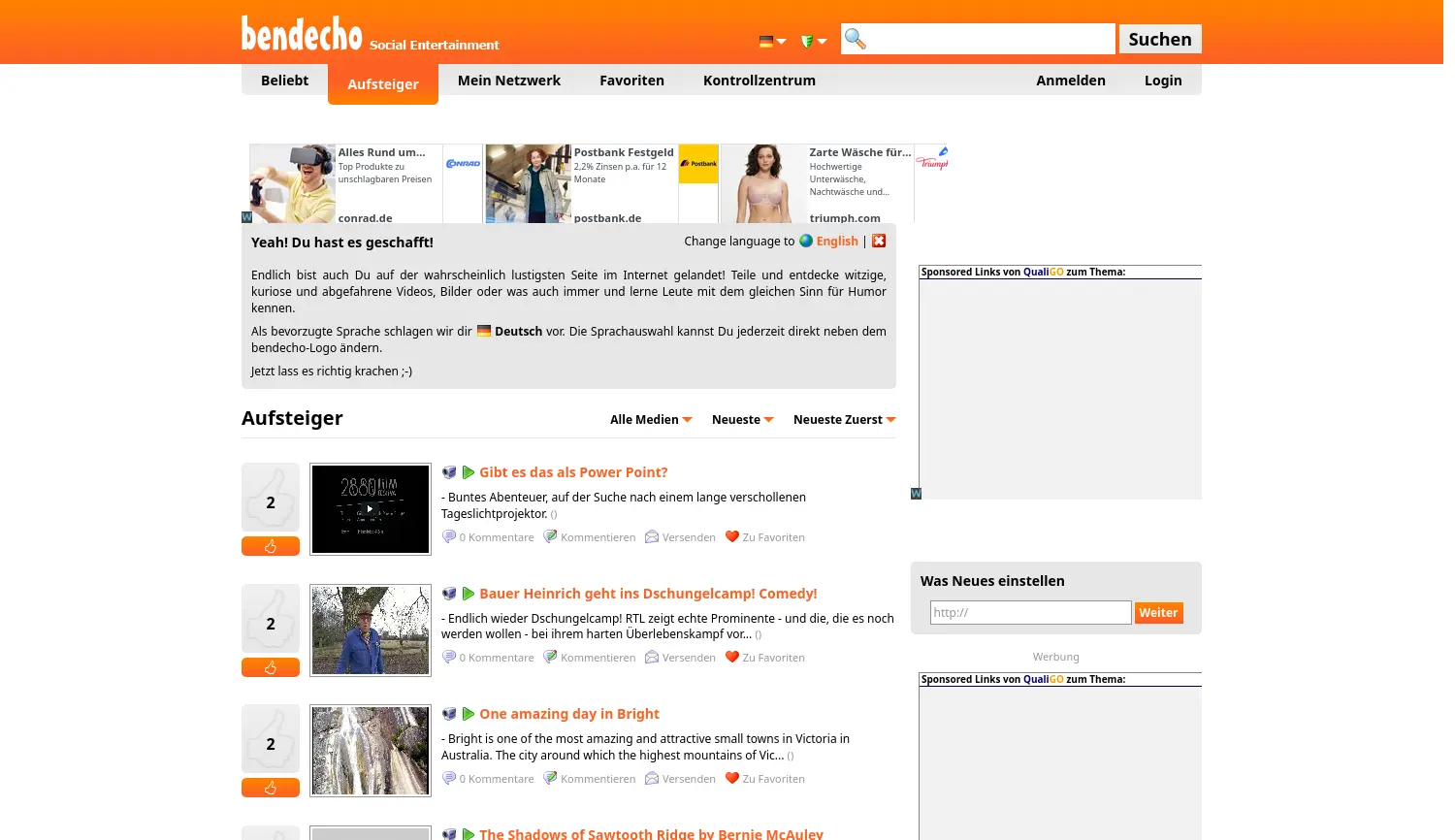Click the Anmelden menu item
Screen dimensions: 1455x840
click(1071, 81)
